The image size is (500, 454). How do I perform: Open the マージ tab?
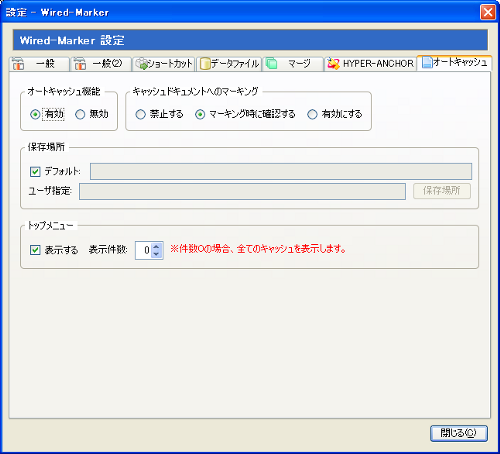tap(293, 64)
